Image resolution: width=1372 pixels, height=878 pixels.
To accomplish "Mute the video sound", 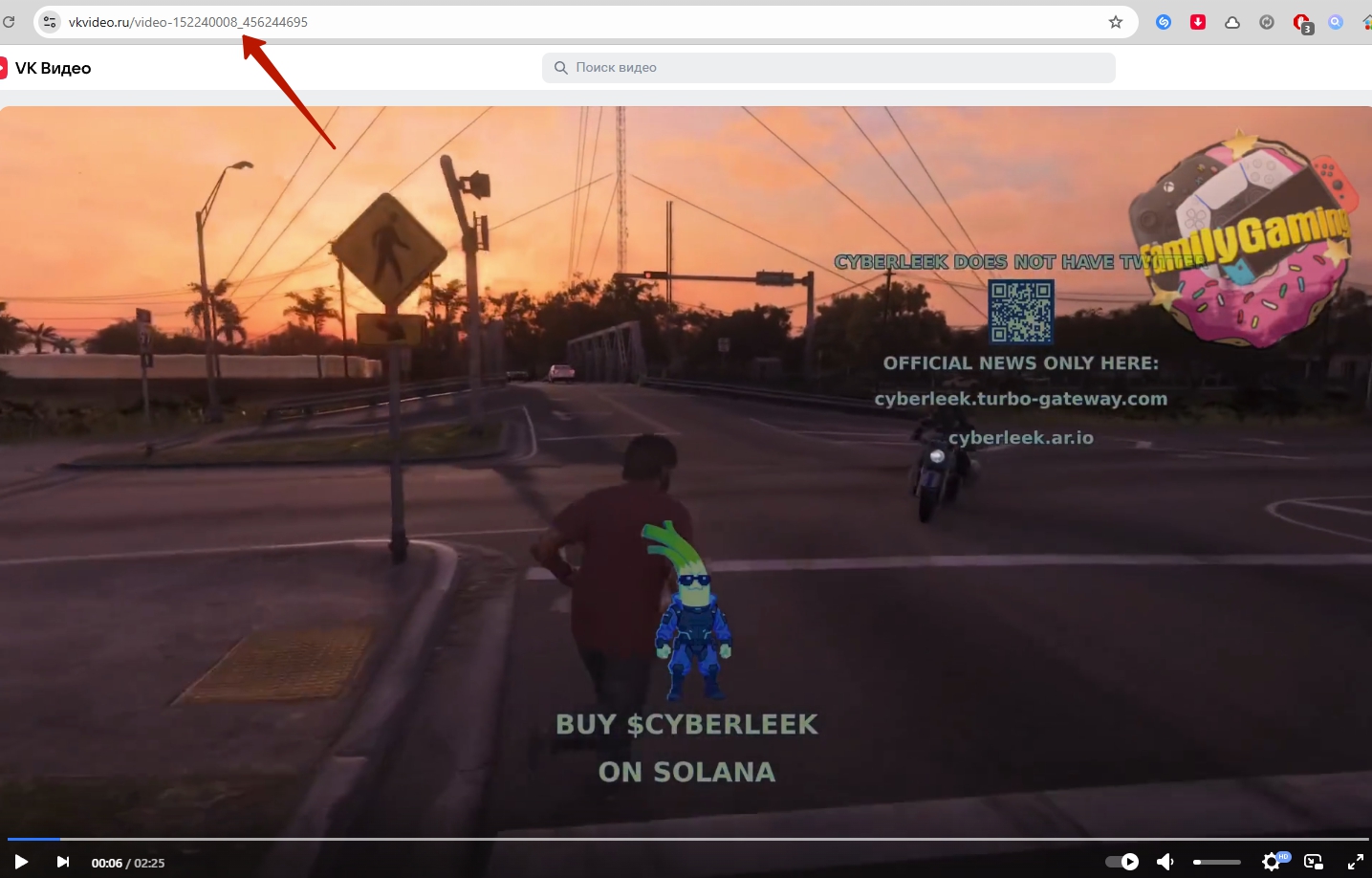I will 1165,862.
